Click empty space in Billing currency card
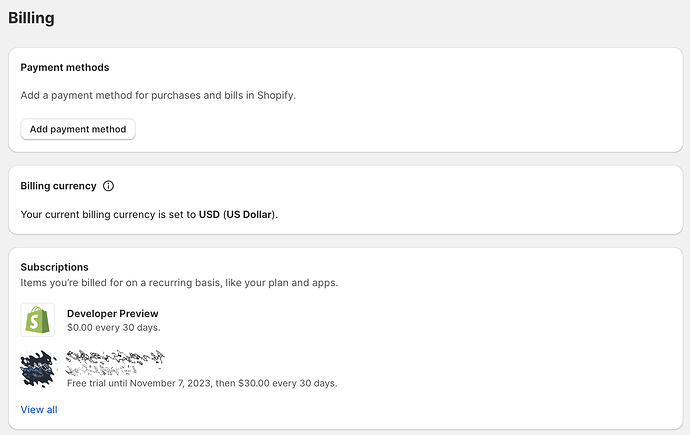 480,200
